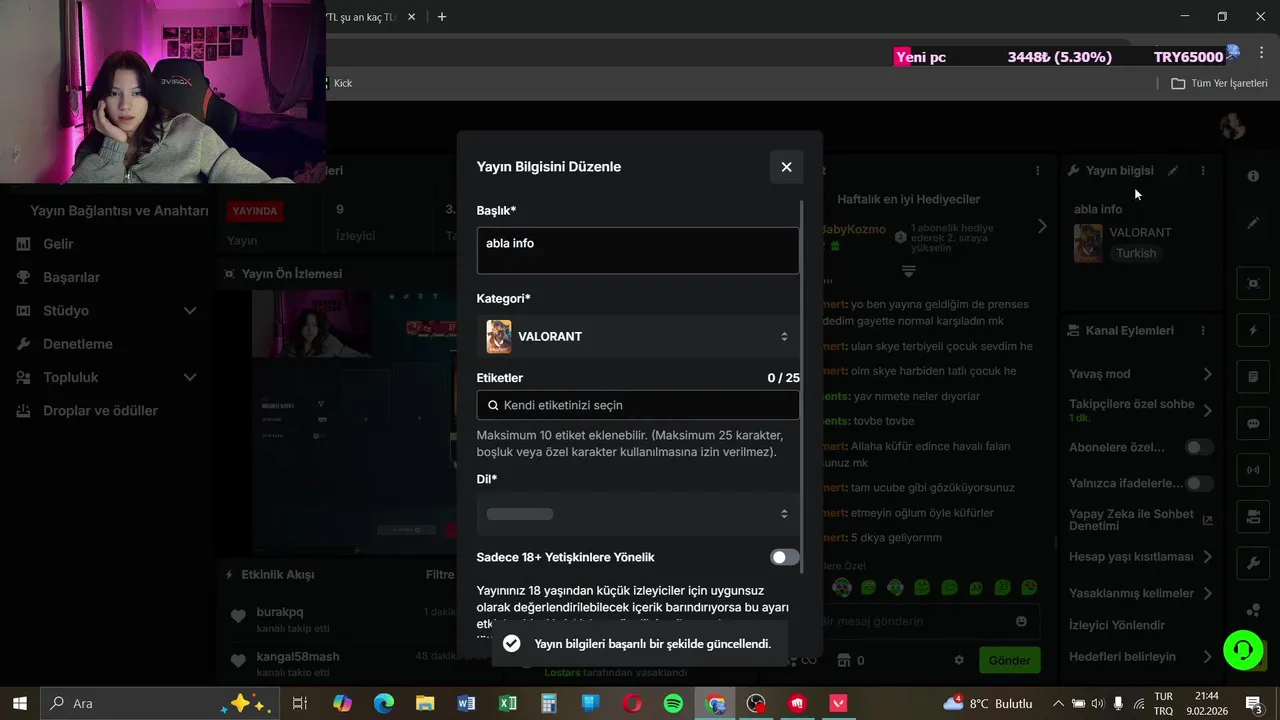Click the Droplar ve ödüller gift icon
The height and width of the screenshot is (720, 1280).
coord(23,411)
